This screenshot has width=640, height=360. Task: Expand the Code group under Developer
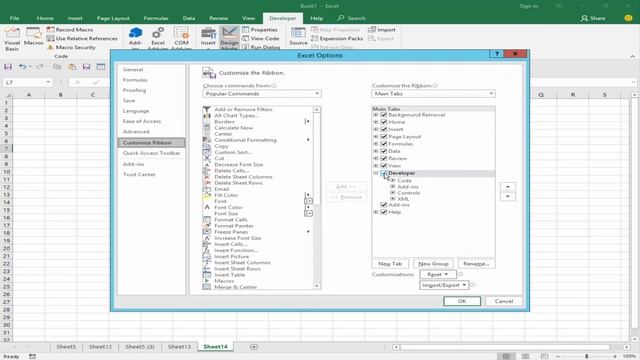pos(393,180)
